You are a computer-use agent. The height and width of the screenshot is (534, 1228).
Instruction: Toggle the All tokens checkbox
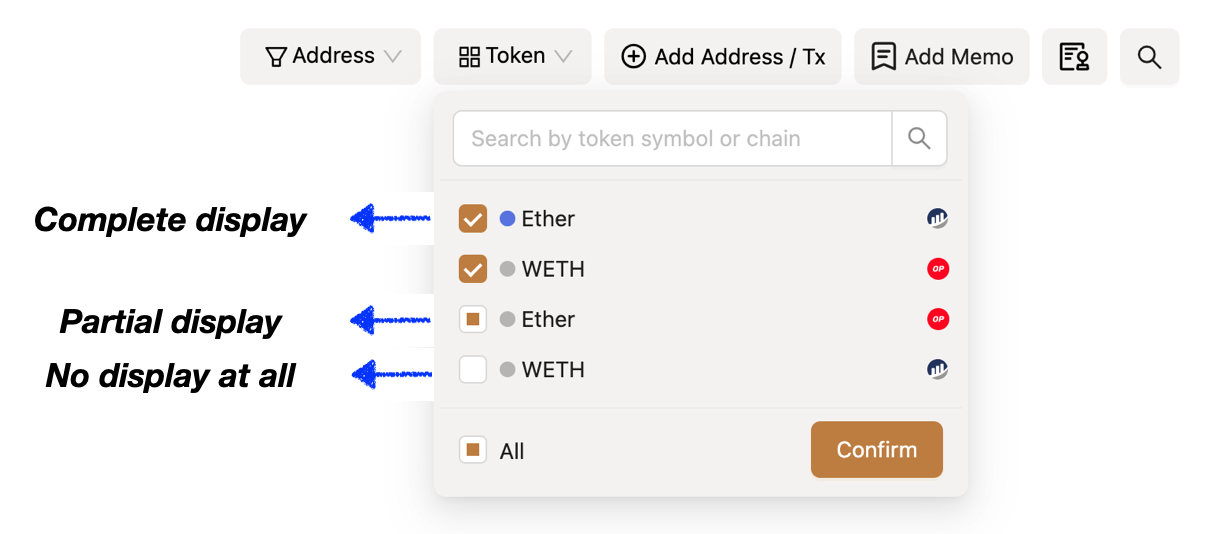(473, 450)
